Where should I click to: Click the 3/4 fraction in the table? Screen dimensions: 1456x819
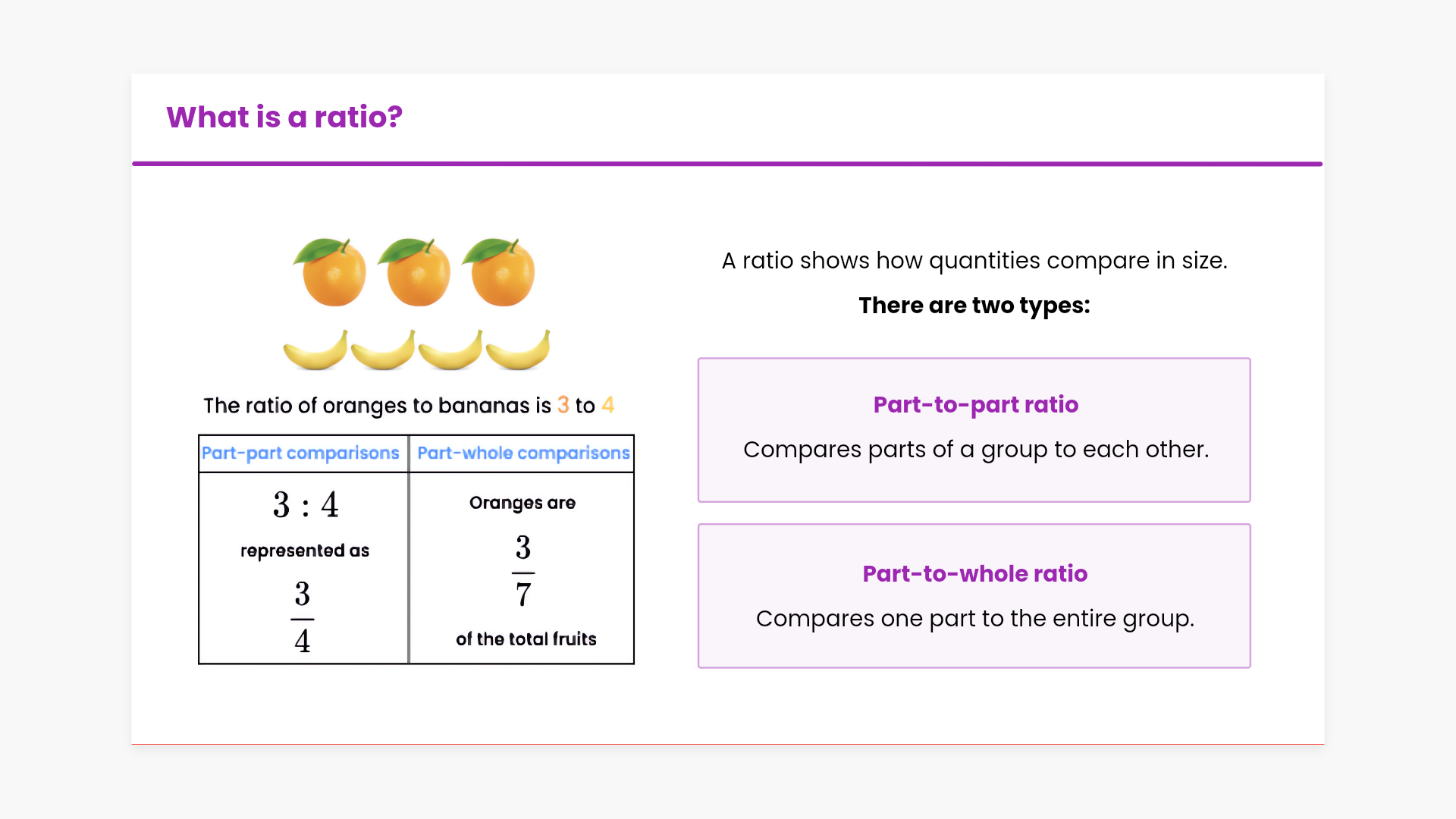tap(303, 617)
